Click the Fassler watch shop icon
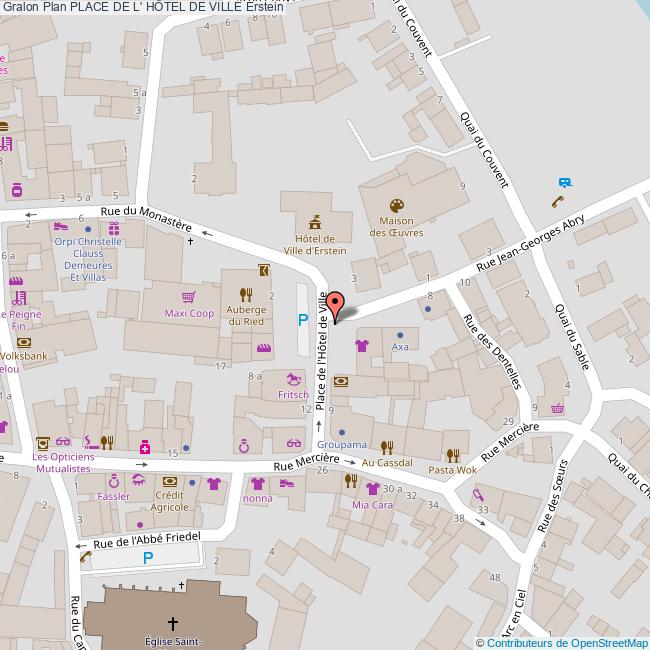The image size is (650, 650). 113,481
